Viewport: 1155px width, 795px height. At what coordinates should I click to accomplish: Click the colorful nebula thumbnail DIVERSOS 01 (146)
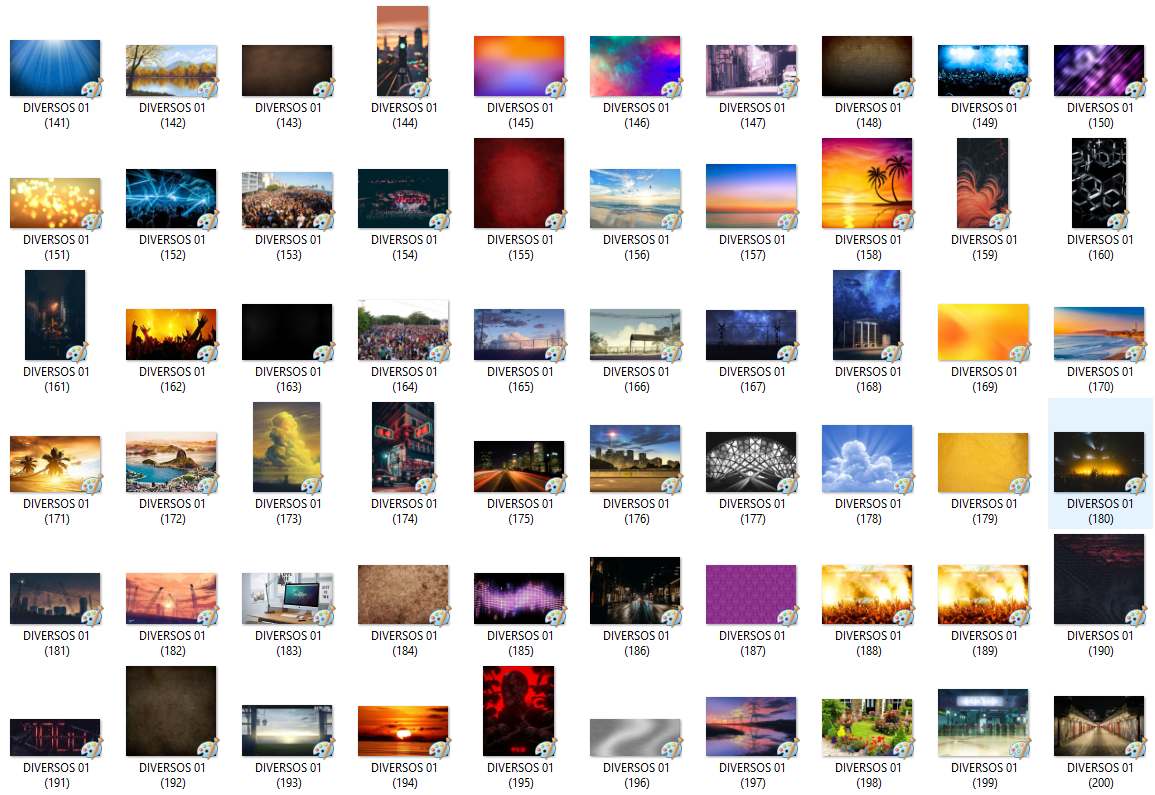(635, 67)
